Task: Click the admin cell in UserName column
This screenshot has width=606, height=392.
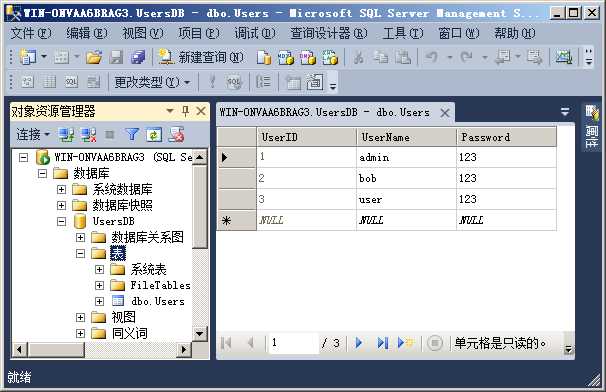Action: [406, 157]
